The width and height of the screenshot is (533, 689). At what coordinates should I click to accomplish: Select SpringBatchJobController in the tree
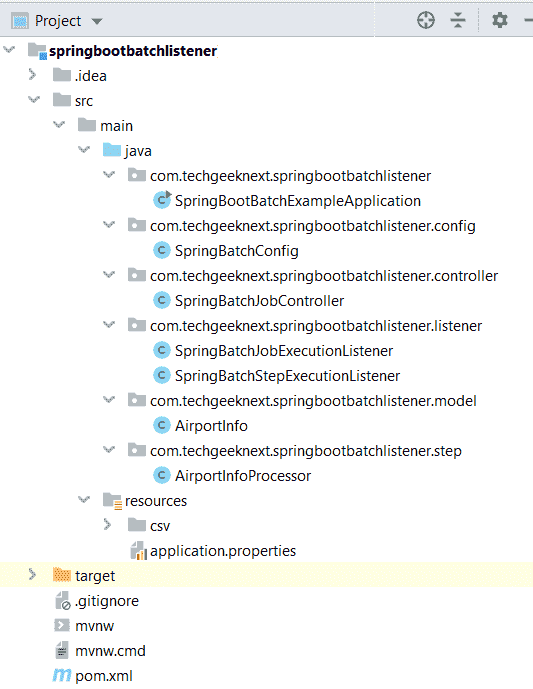coord(259,301)
